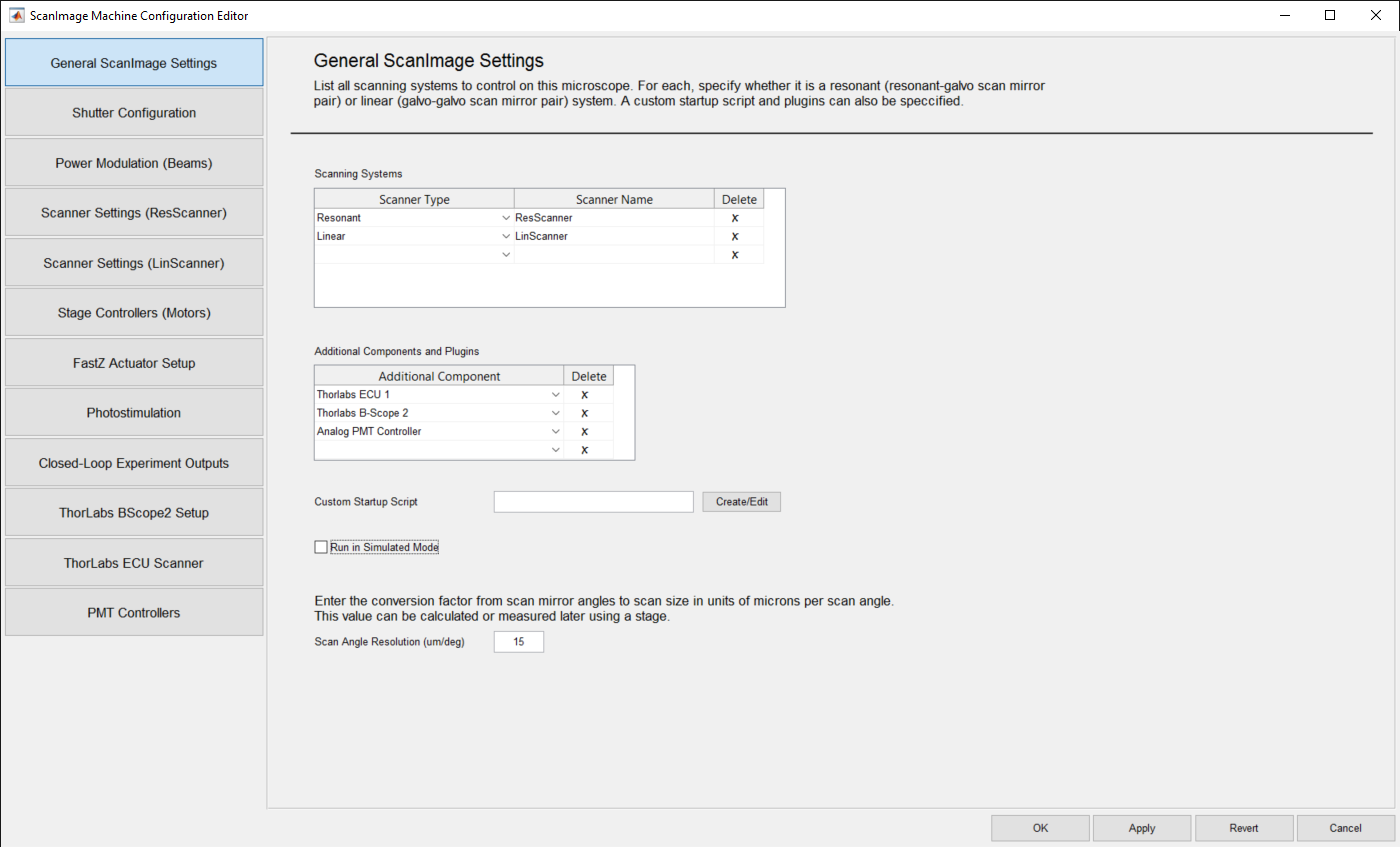This screenshot has width=1400, height=847.
Task: Delete the LinScanner row with its x
Action: 735,236
